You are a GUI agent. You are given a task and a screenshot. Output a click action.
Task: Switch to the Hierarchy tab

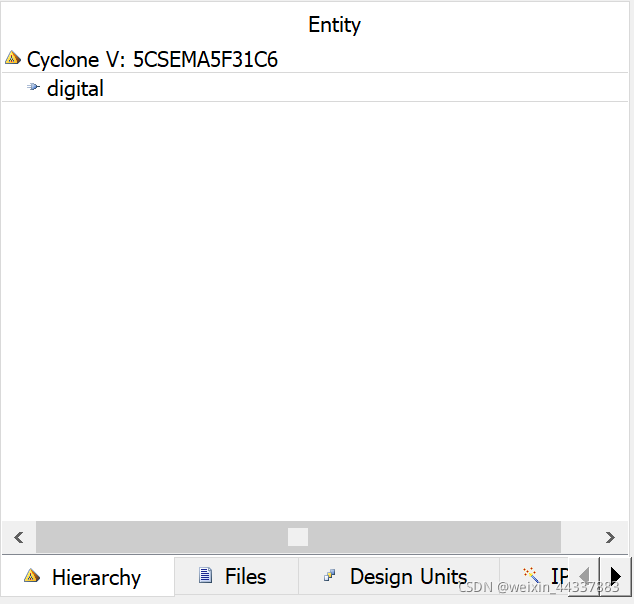(x=88, y=576)
